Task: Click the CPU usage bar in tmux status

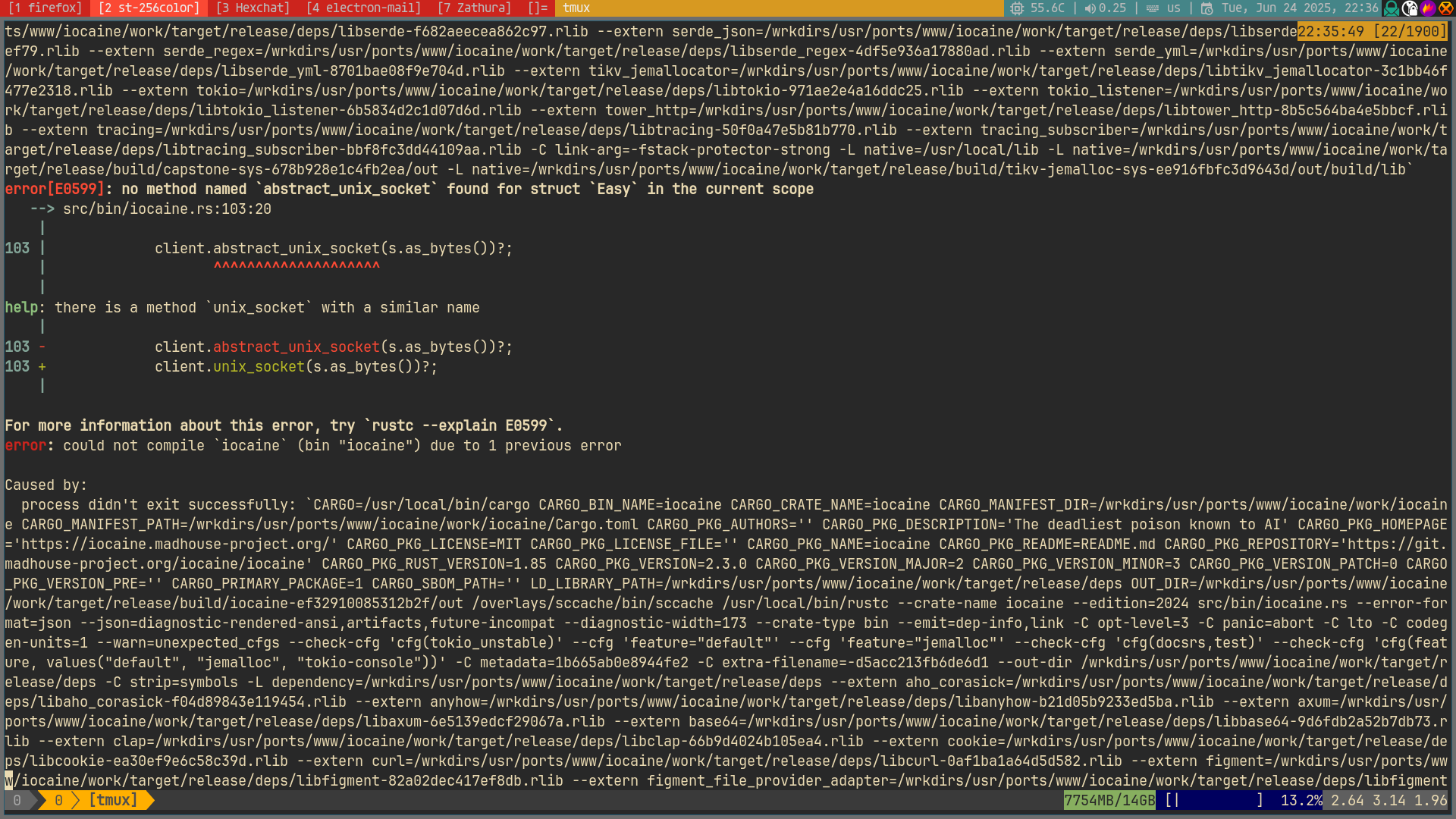Action: click(x=1214, y=800)
